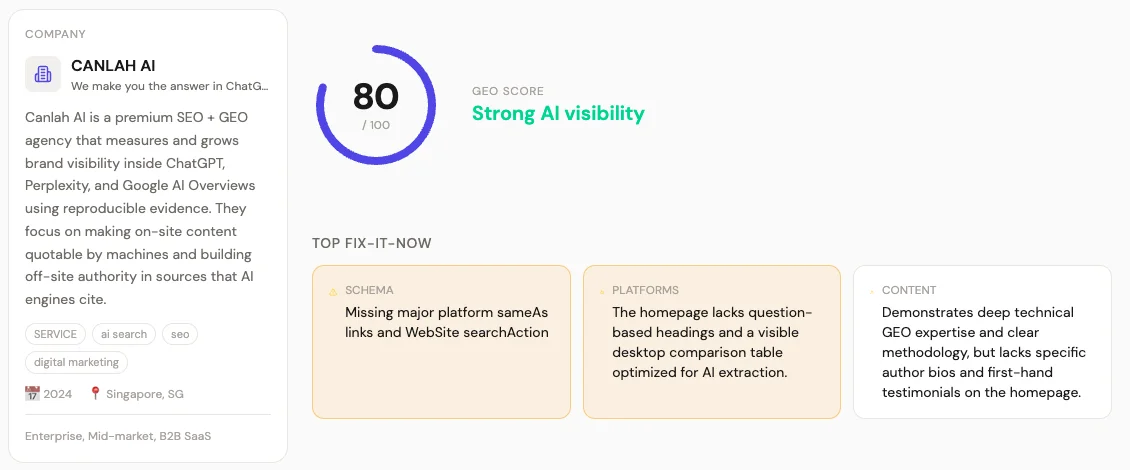Select the SERVICE tag
Image resolution: width=1130 pixels, height=470 pixels.
pyautogui.click(x=55, y=334)
